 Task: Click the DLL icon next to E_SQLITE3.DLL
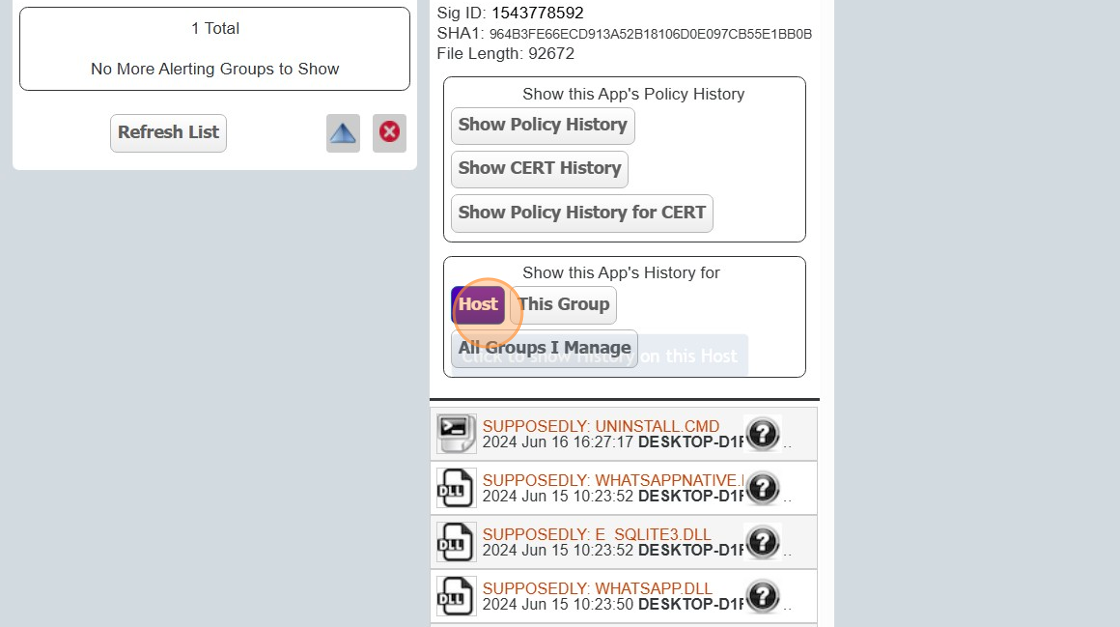[455, 541]
